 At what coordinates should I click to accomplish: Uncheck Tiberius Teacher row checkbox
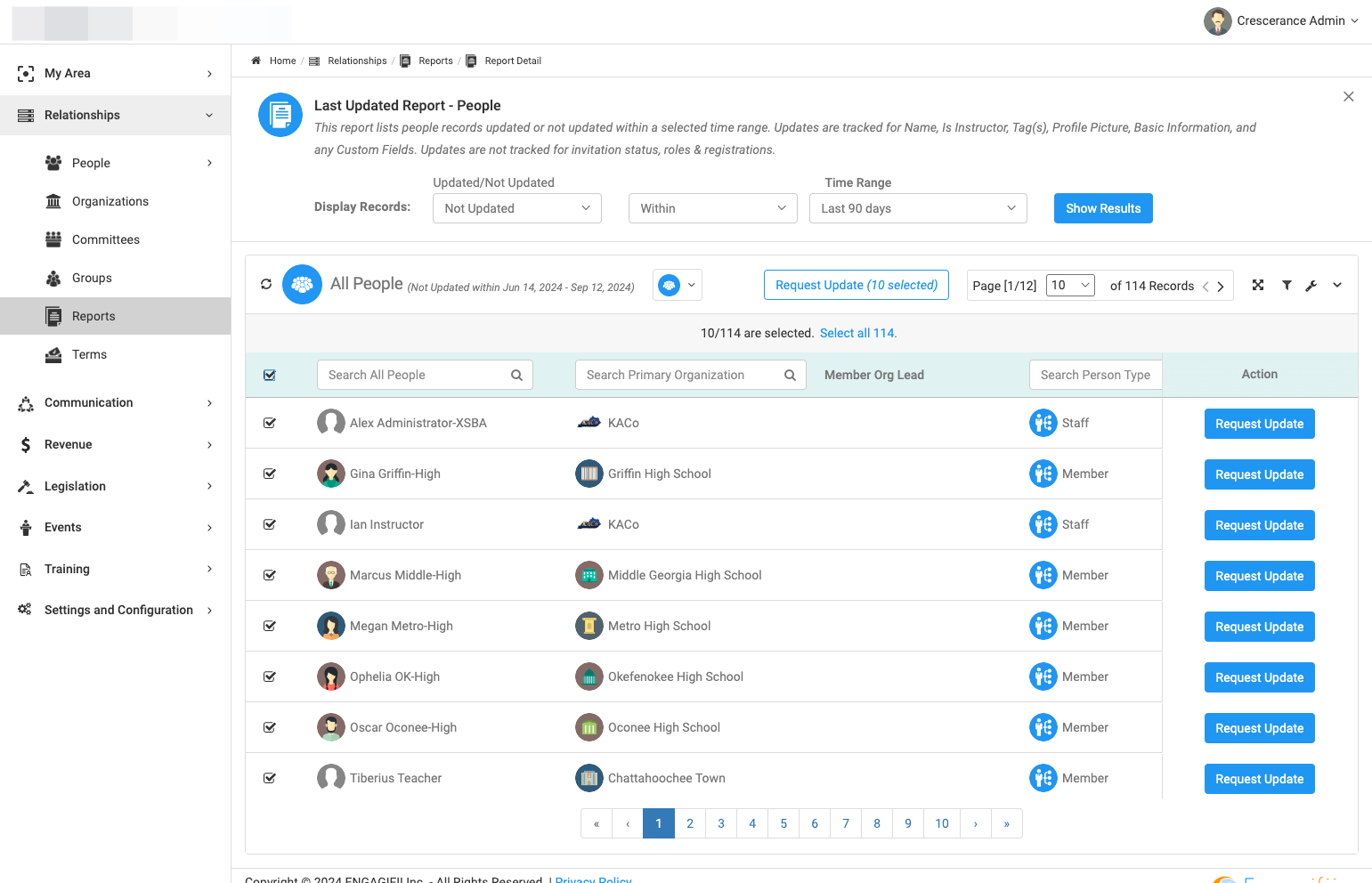(270, 778)
